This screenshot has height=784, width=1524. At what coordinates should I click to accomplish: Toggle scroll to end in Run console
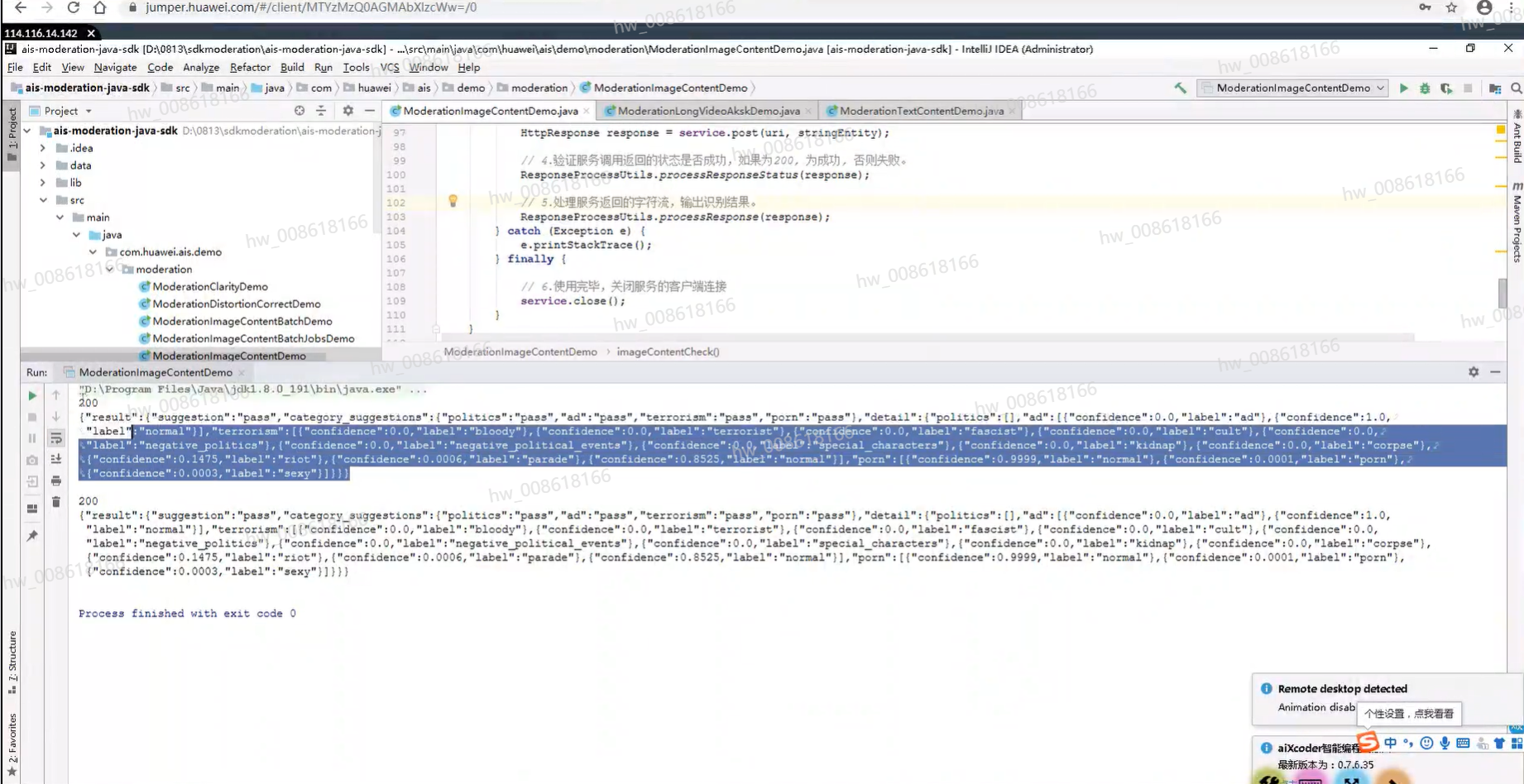point(56,459)
